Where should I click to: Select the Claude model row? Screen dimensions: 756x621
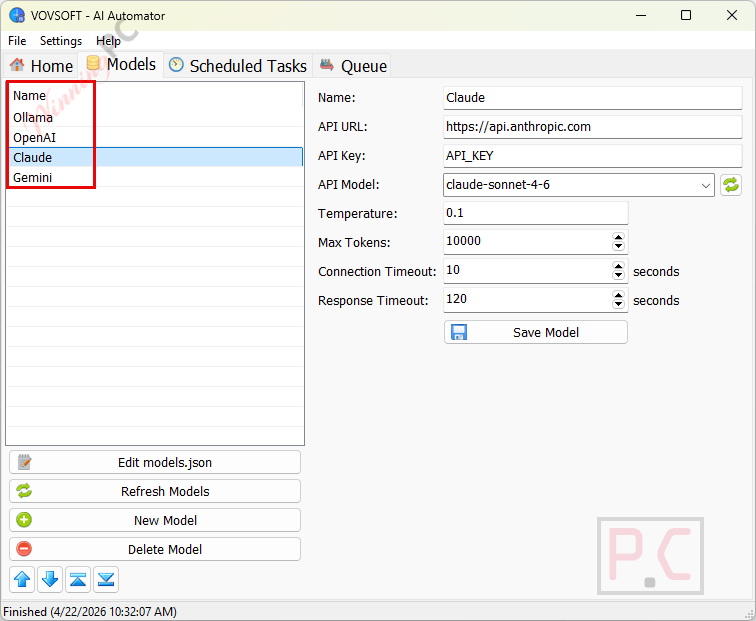point(155,157)
